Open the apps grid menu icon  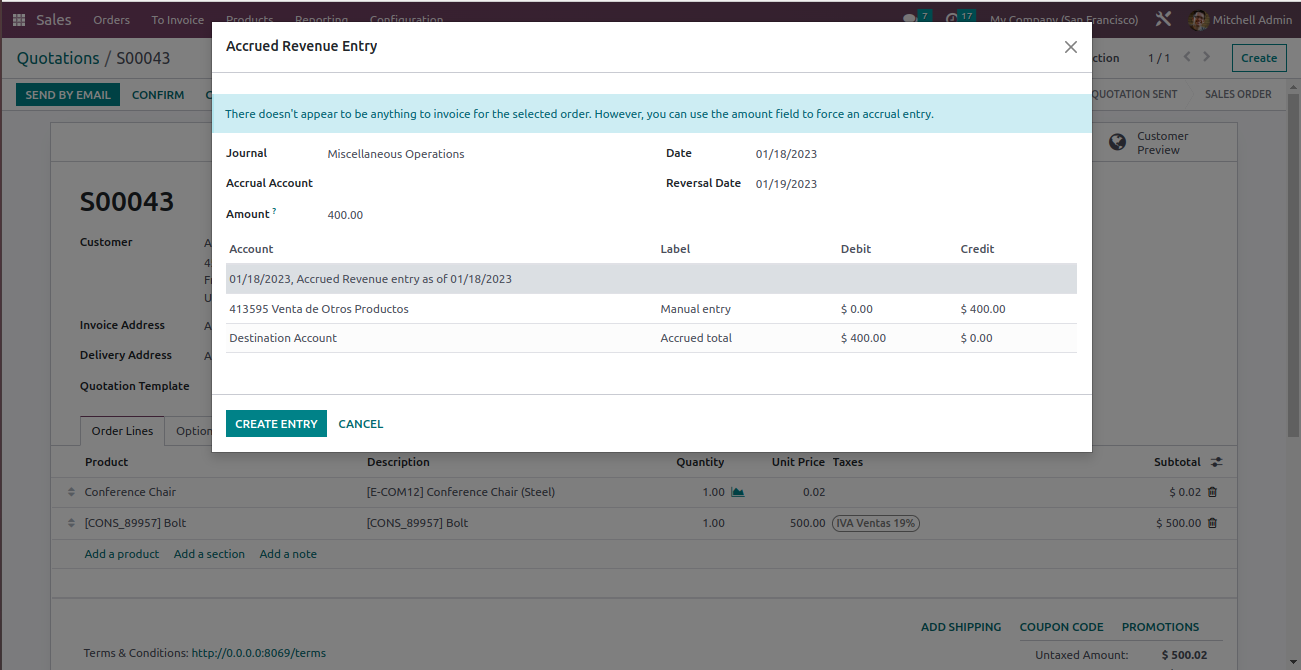[19, 20]
